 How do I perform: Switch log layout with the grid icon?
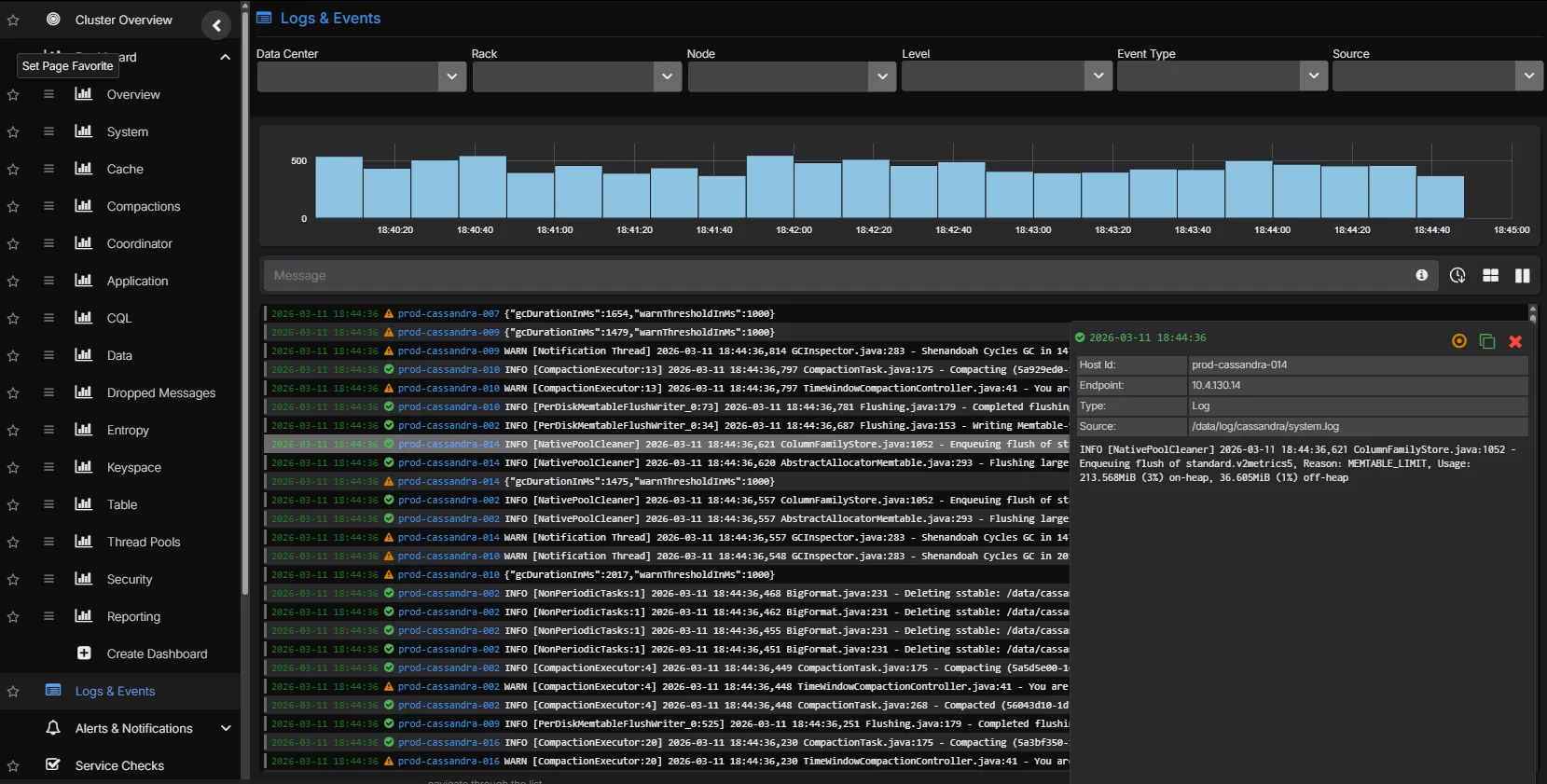click(x=1490, y=275)
